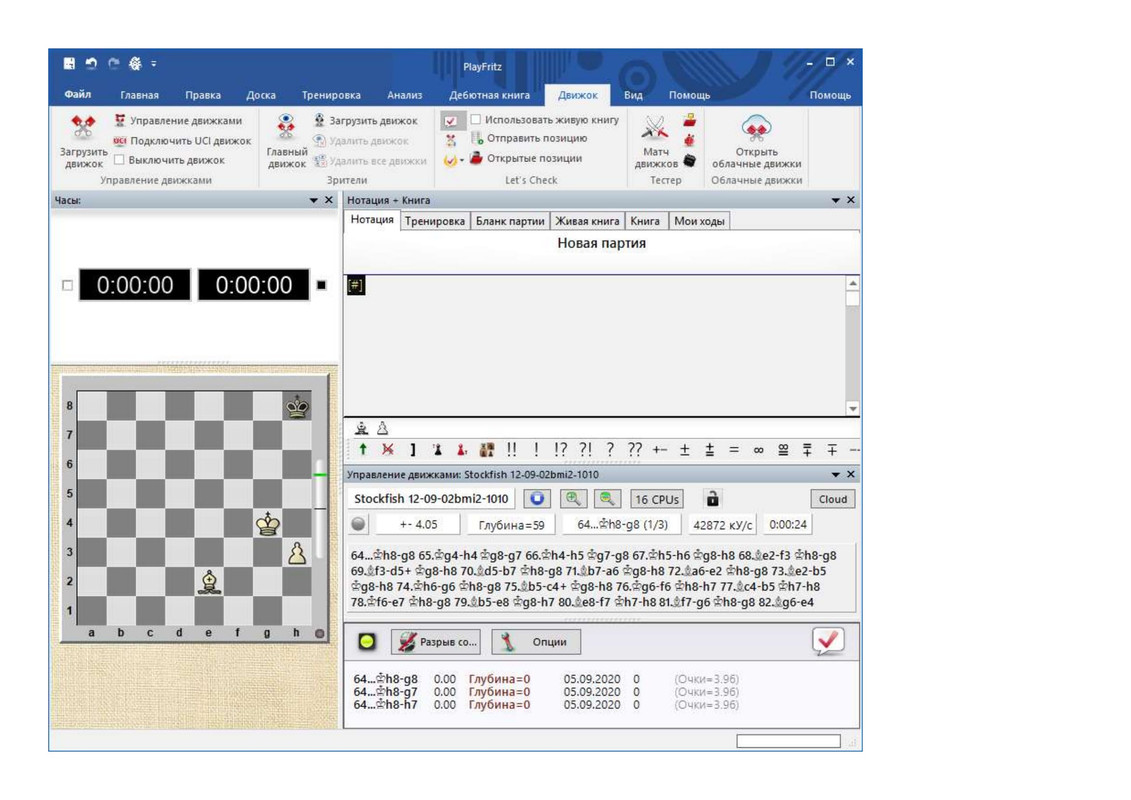
Task: Click the black pawn annotation icon
Action: (437, 450)
